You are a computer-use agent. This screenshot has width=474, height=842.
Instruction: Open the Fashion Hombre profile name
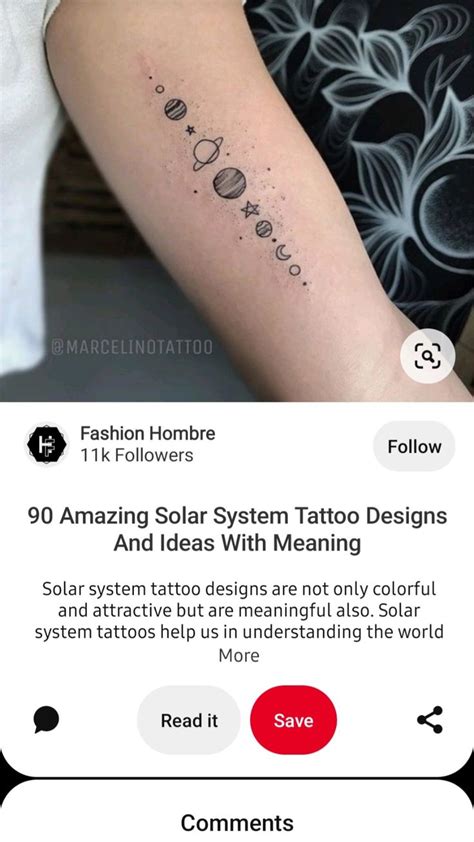(148, 433)
